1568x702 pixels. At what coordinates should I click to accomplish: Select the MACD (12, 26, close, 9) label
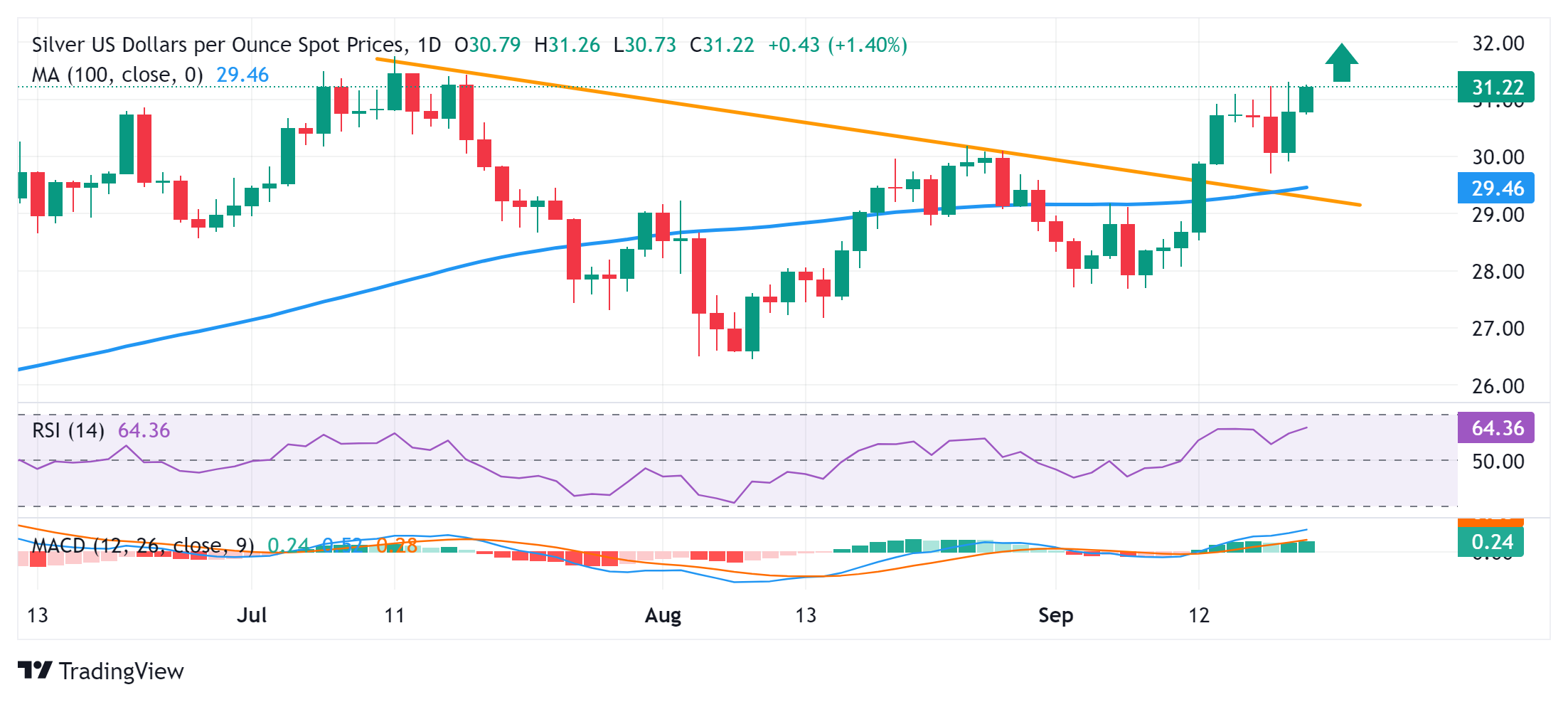(x=142, y=546)
